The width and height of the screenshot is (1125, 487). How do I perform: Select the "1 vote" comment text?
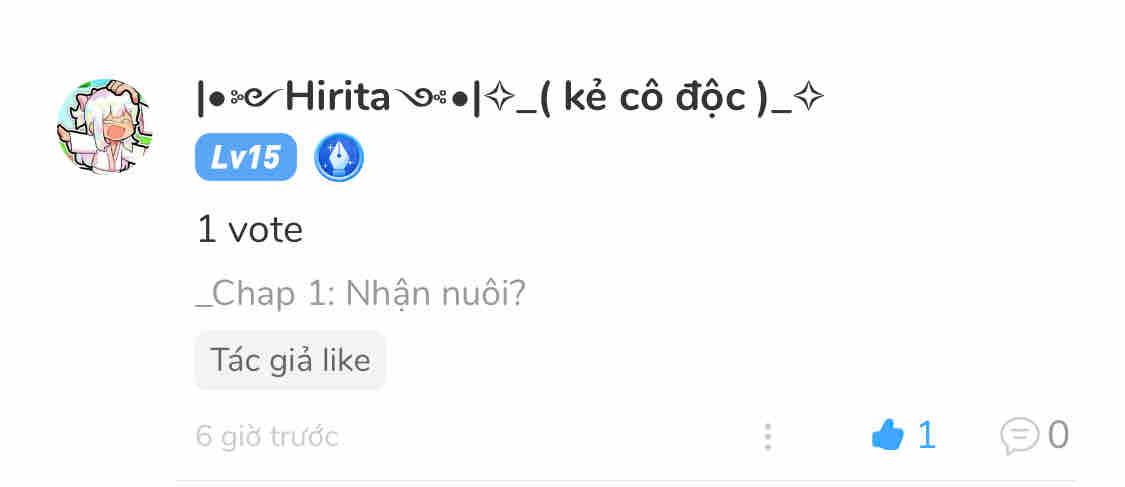point(250,230)
